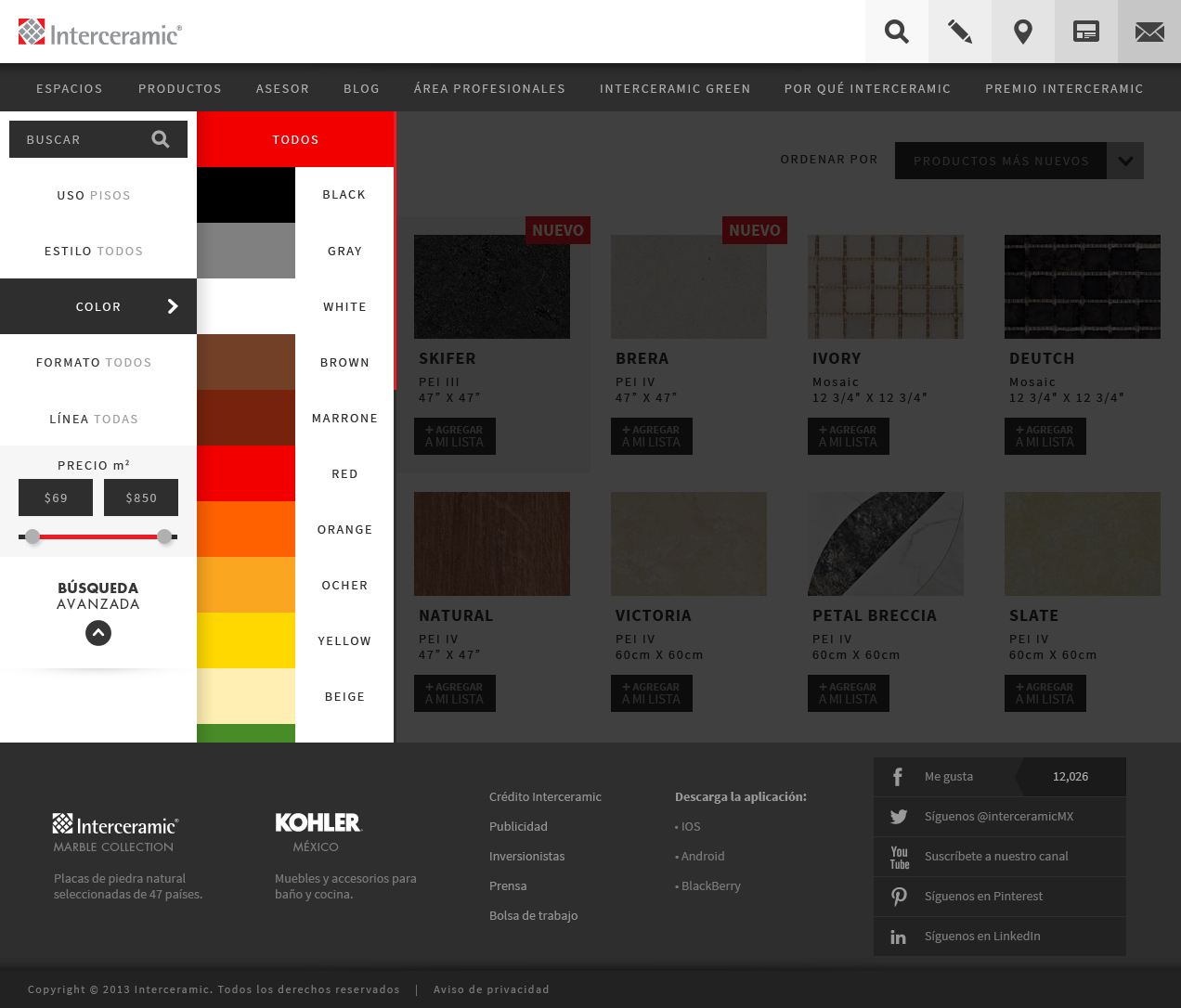Collapse Búsqueda Avanzada with the up arrow
Viewport: 1181px width, 1008px height.
coord(98,633)
